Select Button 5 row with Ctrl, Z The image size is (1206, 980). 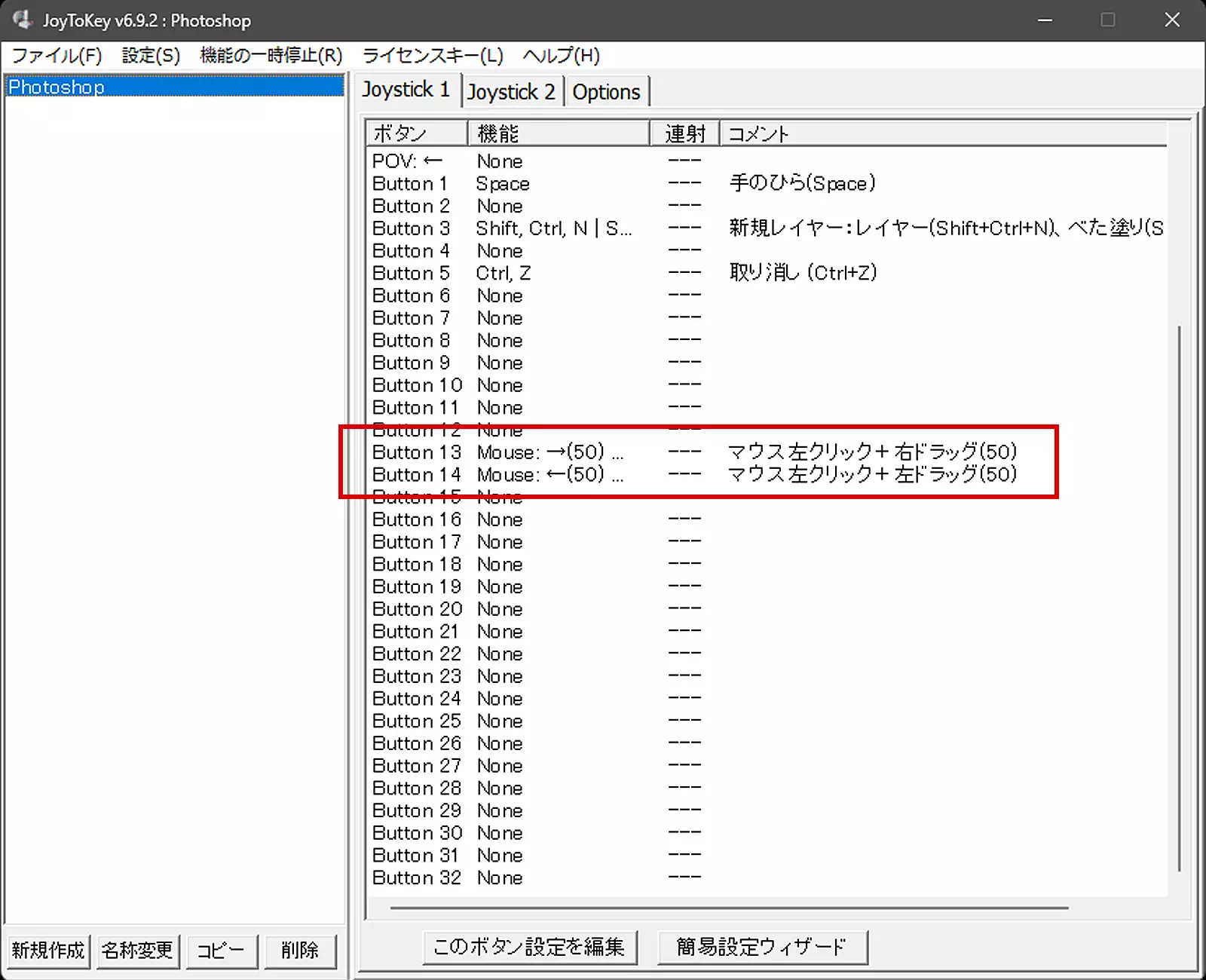[x=767, y=274]
